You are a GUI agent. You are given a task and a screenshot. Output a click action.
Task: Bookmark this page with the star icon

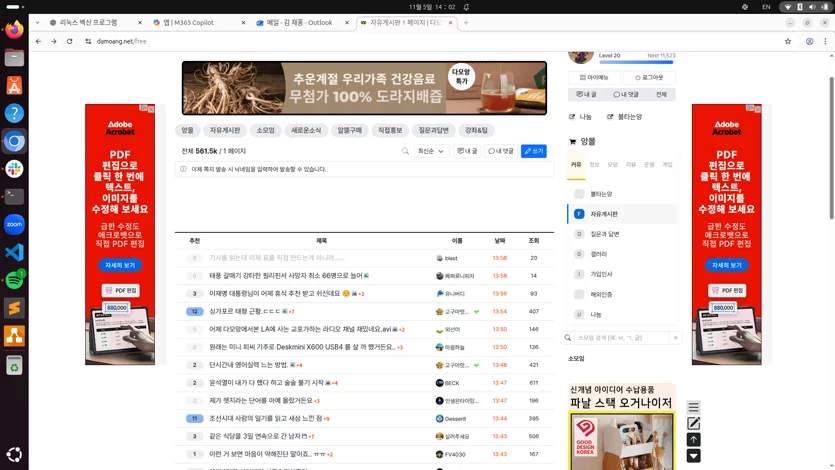(788, 41)
